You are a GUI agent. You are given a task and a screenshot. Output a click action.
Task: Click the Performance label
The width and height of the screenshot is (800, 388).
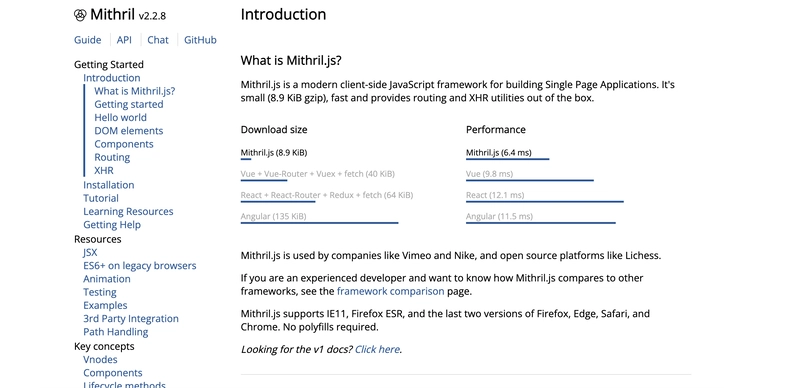point(495,130)
